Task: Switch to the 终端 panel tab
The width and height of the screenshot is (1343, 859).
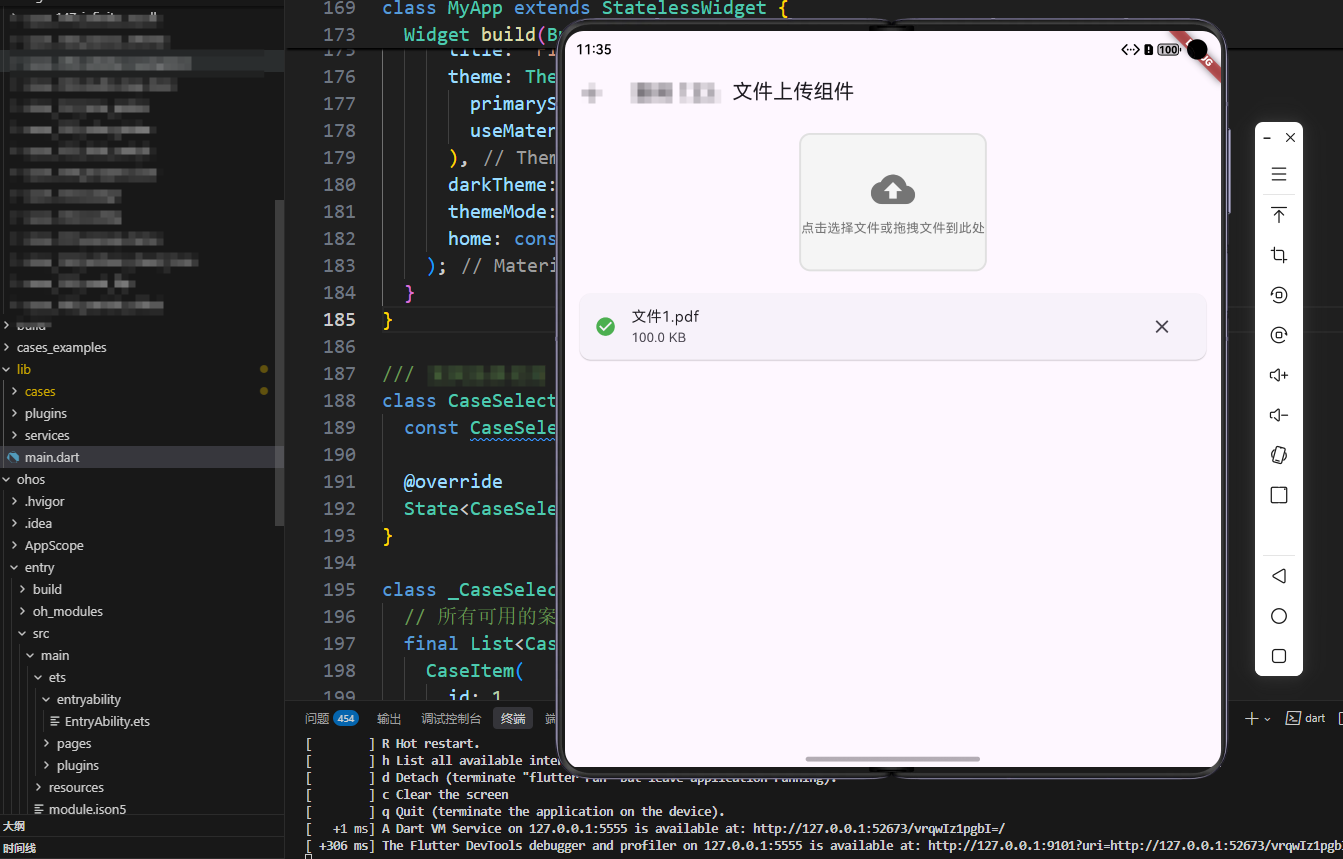Action: click(x=513, y=718)
